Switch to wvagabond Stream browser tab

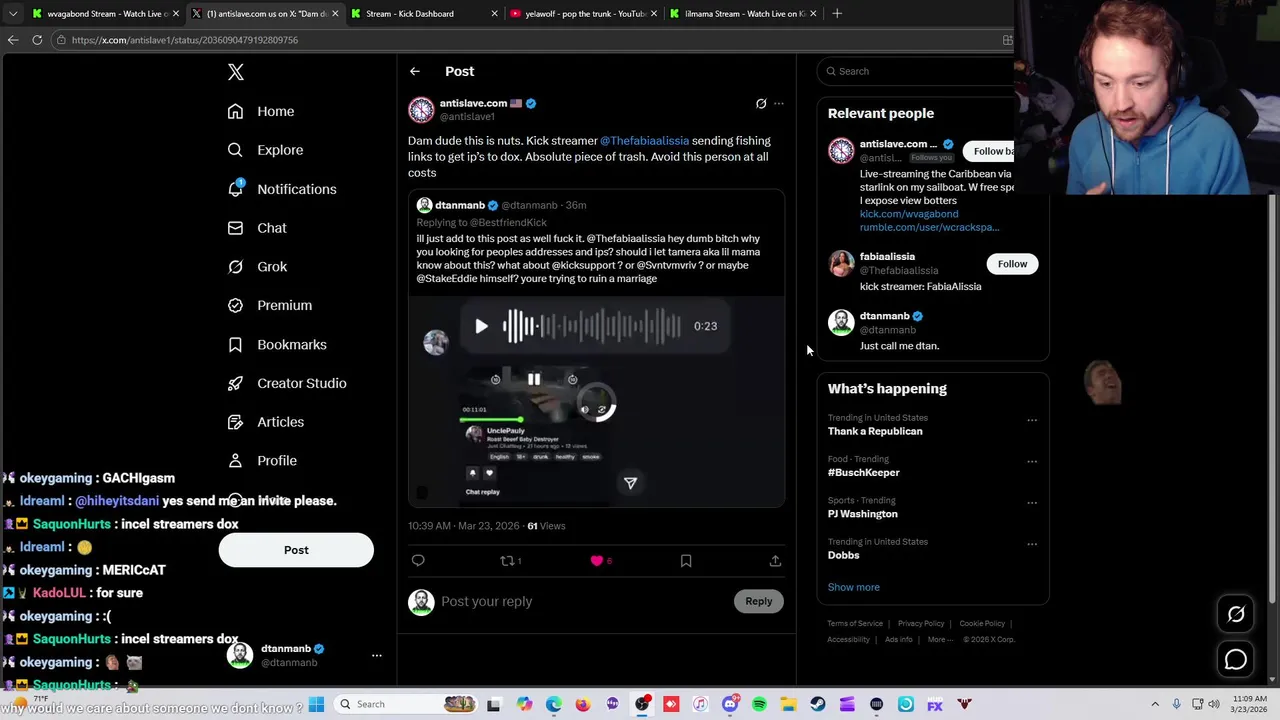tap(105, 13)
